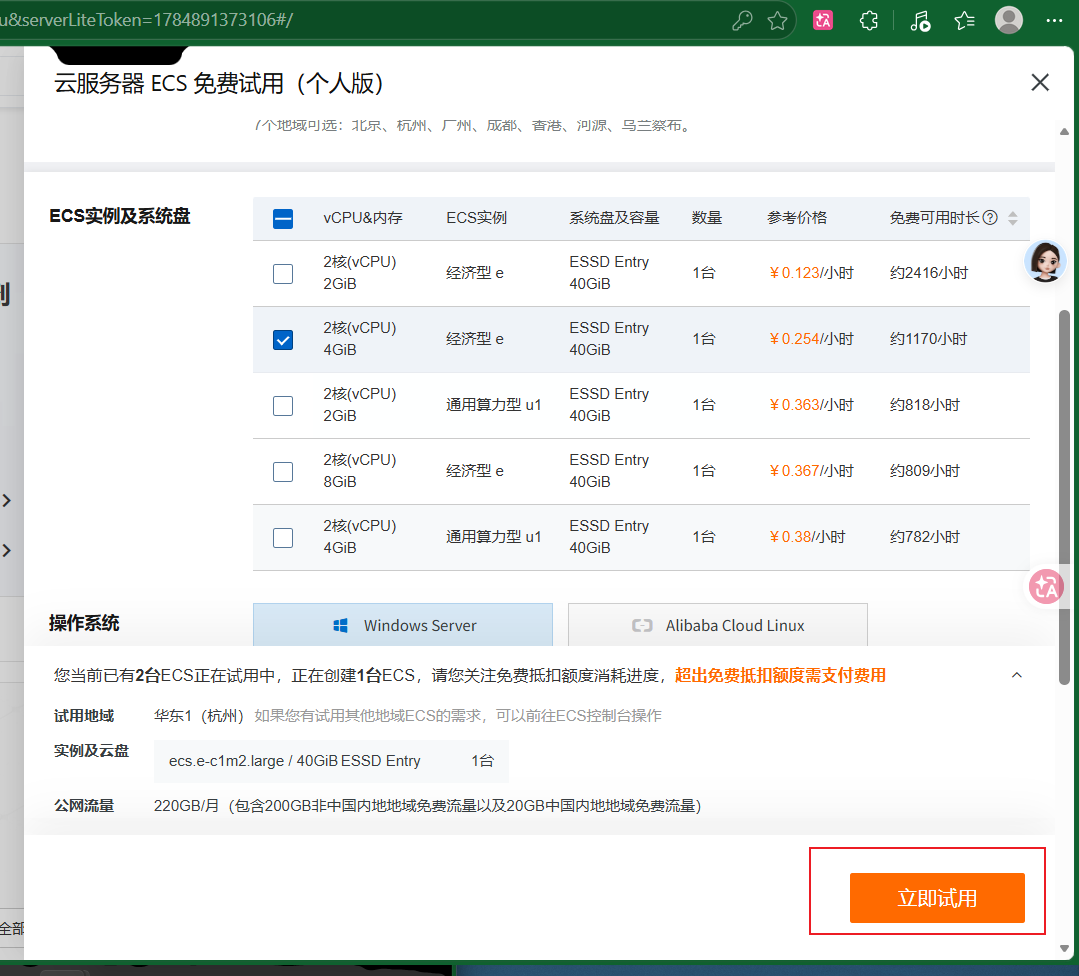The width and height of the screenshot is (1079, 976).
Task: Select Alibaba Cloud Linux operating system
Action: [718, 625]
